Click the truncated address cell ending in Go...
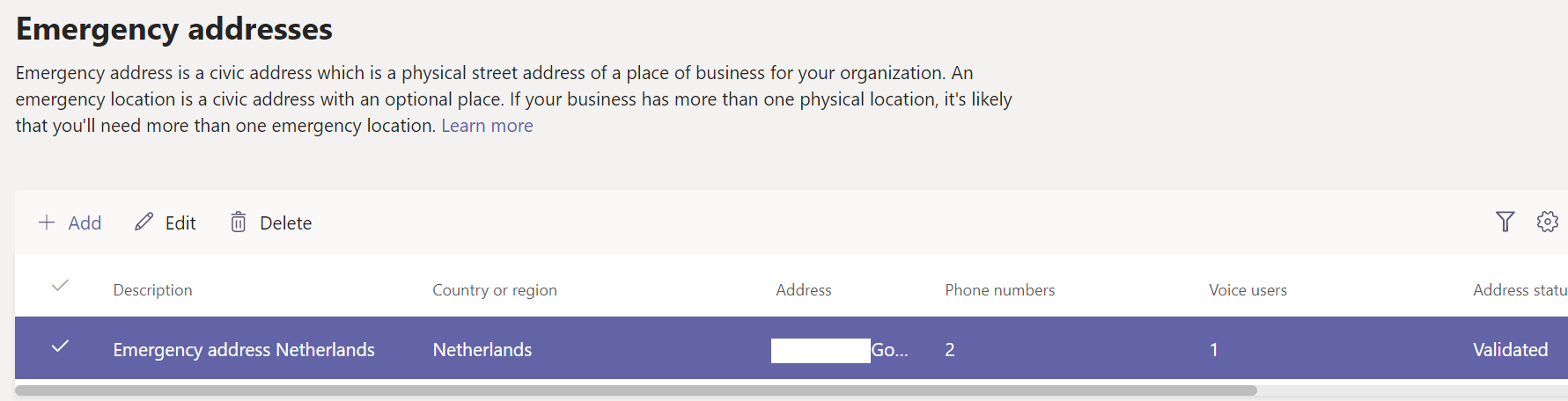This screenshot has width=1568, height=401. 888,350
